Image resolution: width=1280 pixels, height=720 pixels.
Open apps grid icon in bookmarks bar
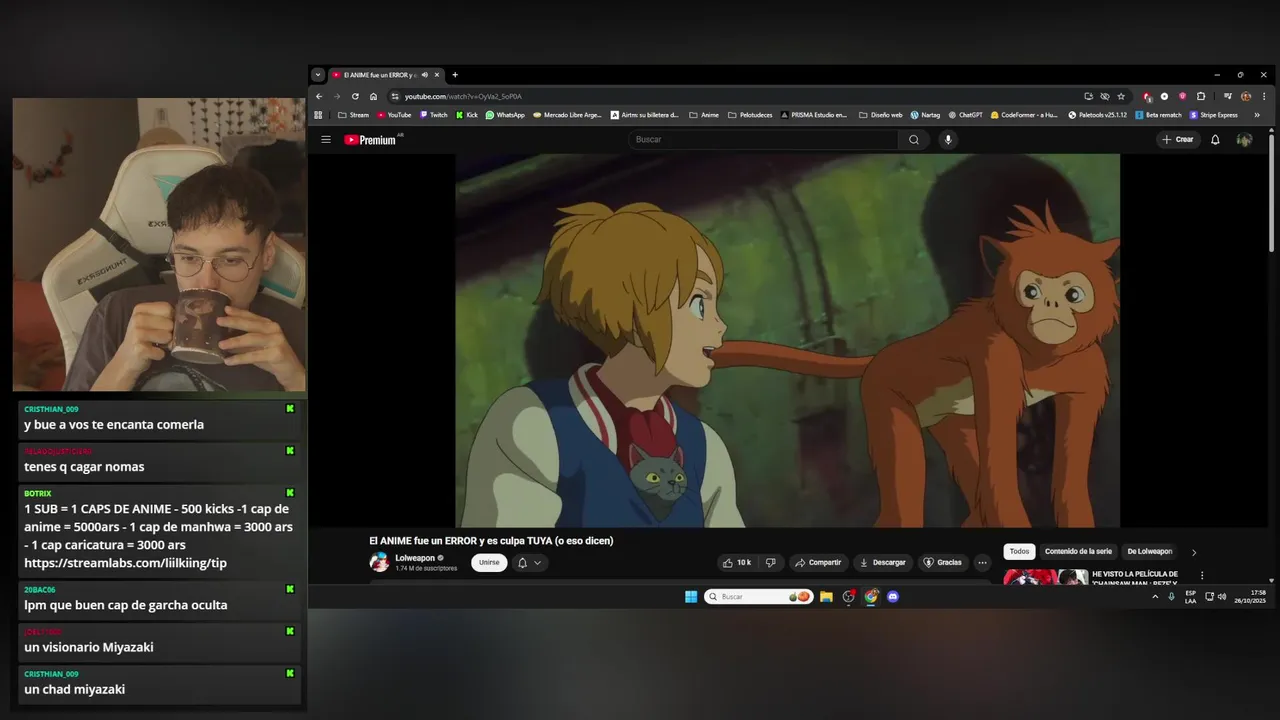tap(318, 115)
